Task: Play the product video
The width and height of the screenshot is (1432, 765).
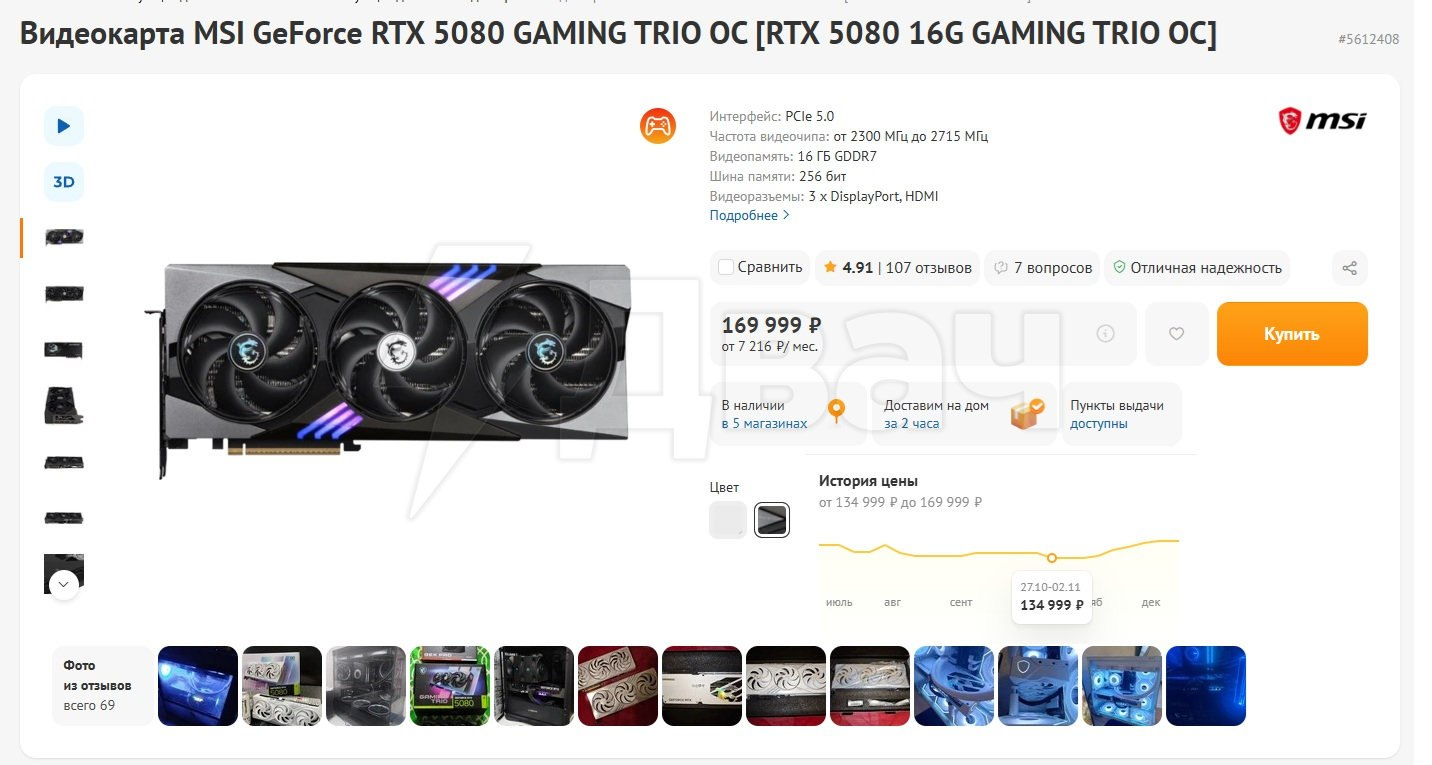Action: coord(64,126)
